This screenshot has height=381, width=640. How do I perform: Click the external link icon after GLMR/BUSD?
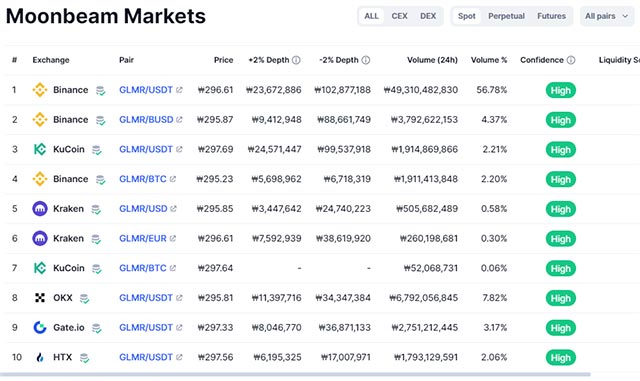click(179, 120)
